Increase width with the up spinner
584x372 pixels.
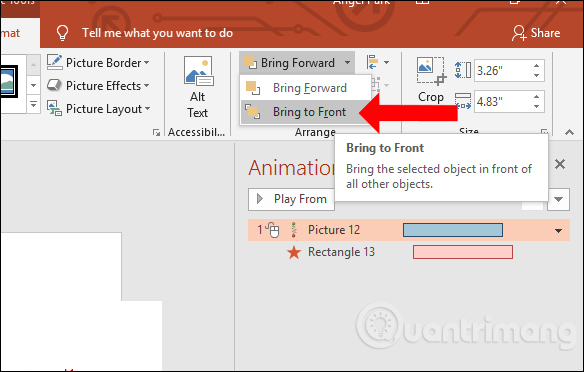point(536,96)
